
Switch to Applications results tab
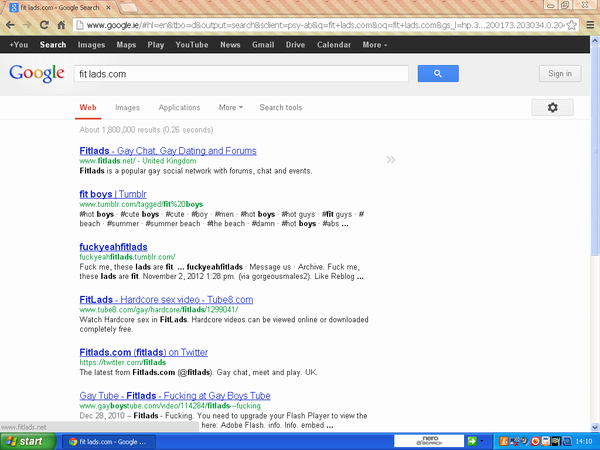(x=179, y=108)
